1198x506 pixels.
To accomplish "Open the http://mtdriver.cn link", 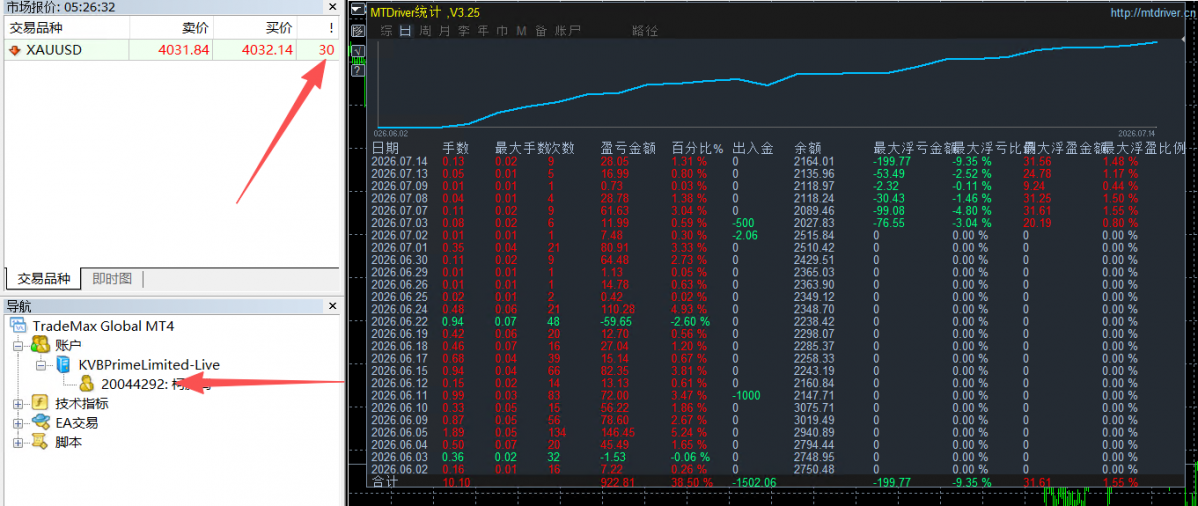I will tap(1152, 13).
